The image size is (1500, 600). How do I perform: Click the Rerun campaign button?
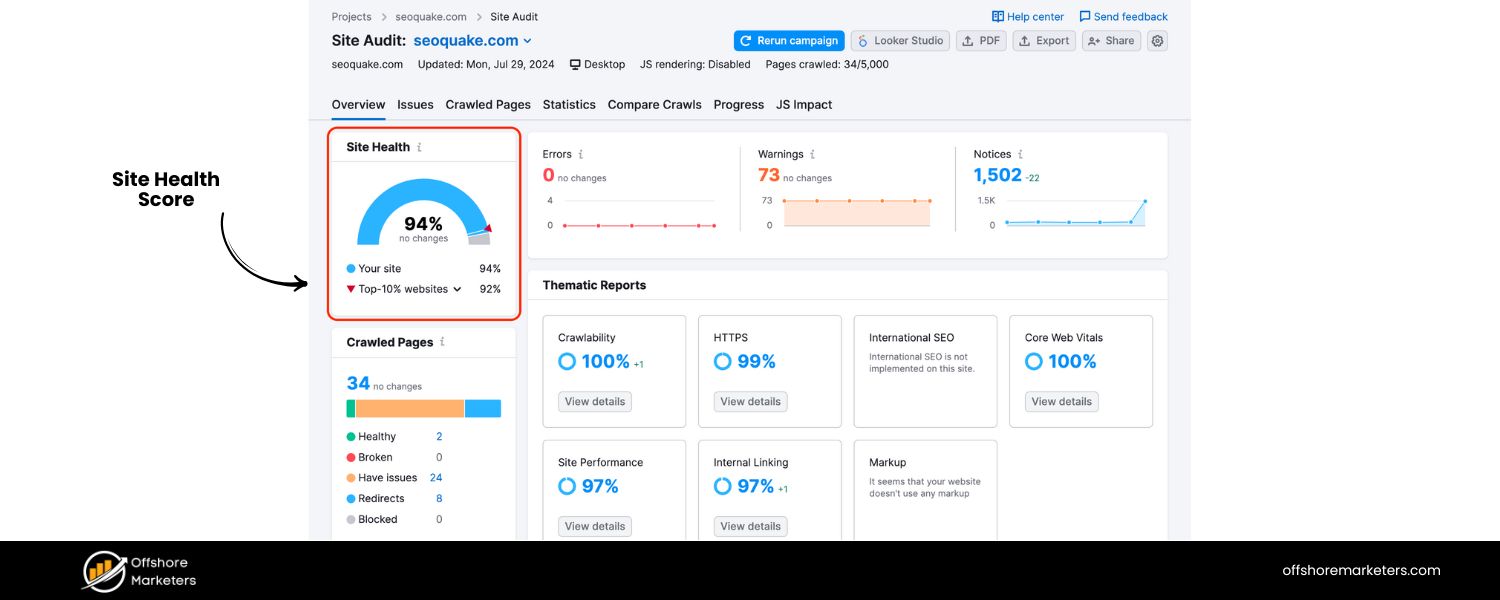[x=789, y=40]
